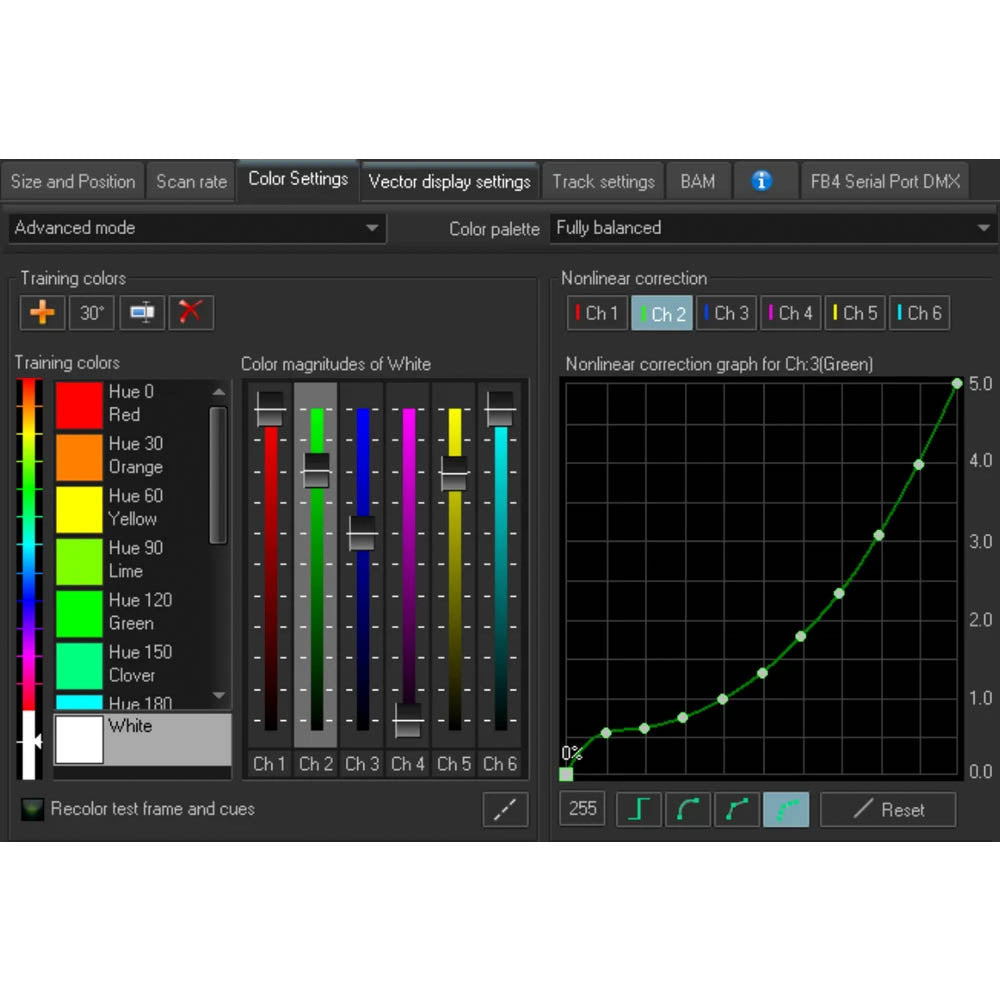Open Vector display settings tab
Screen dimensions: 1000x1000
450,182
